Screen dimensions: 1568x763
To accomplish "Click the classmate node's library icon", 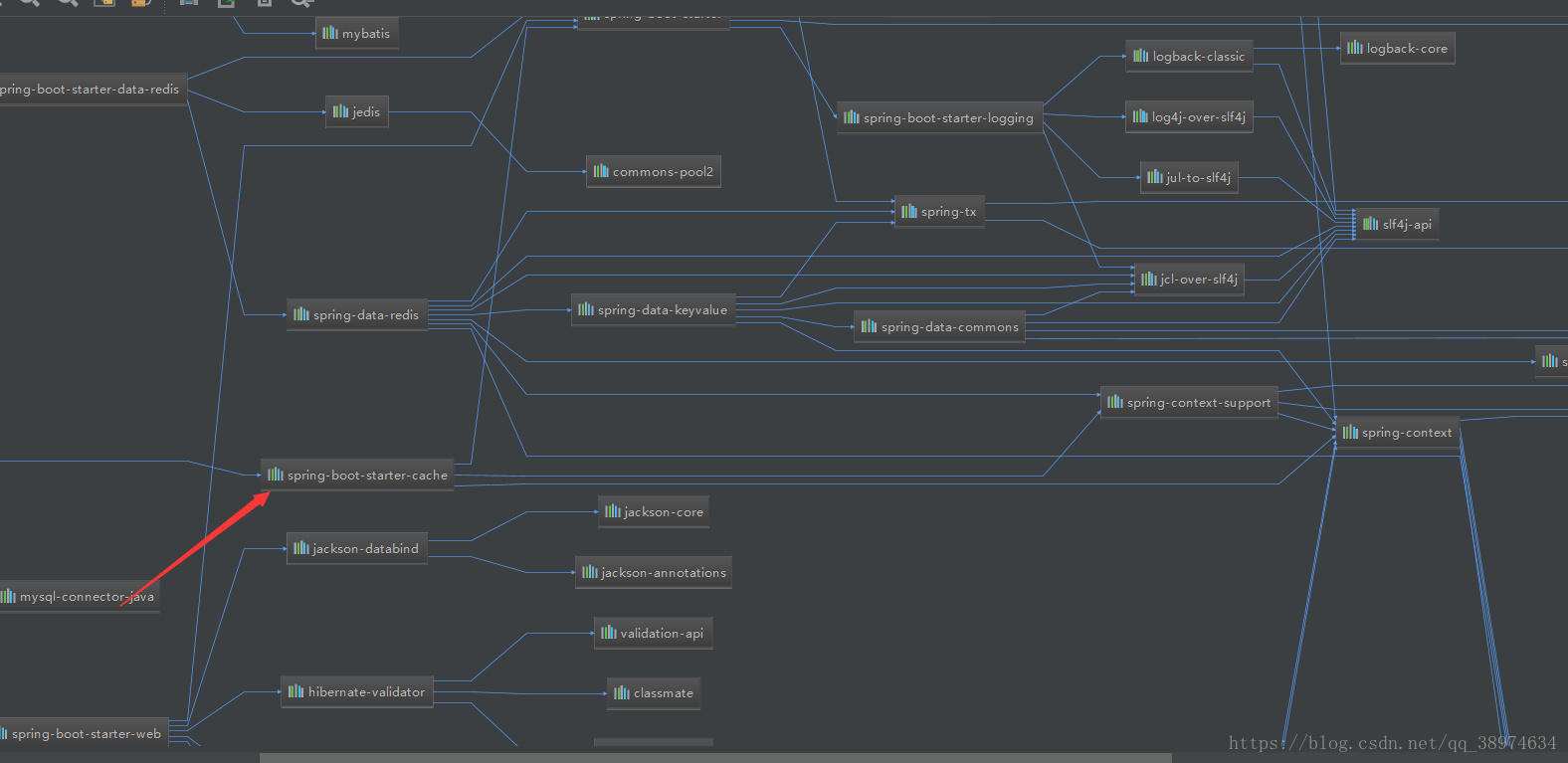I will tap(622, 692).
